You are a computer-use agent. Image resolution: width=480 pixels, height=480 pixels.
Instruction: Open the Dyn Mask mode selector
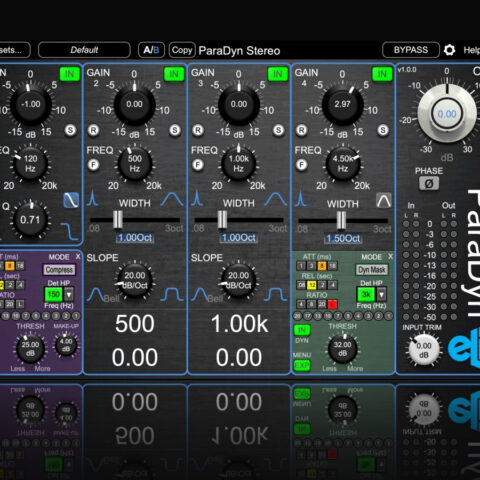point(372,270)
